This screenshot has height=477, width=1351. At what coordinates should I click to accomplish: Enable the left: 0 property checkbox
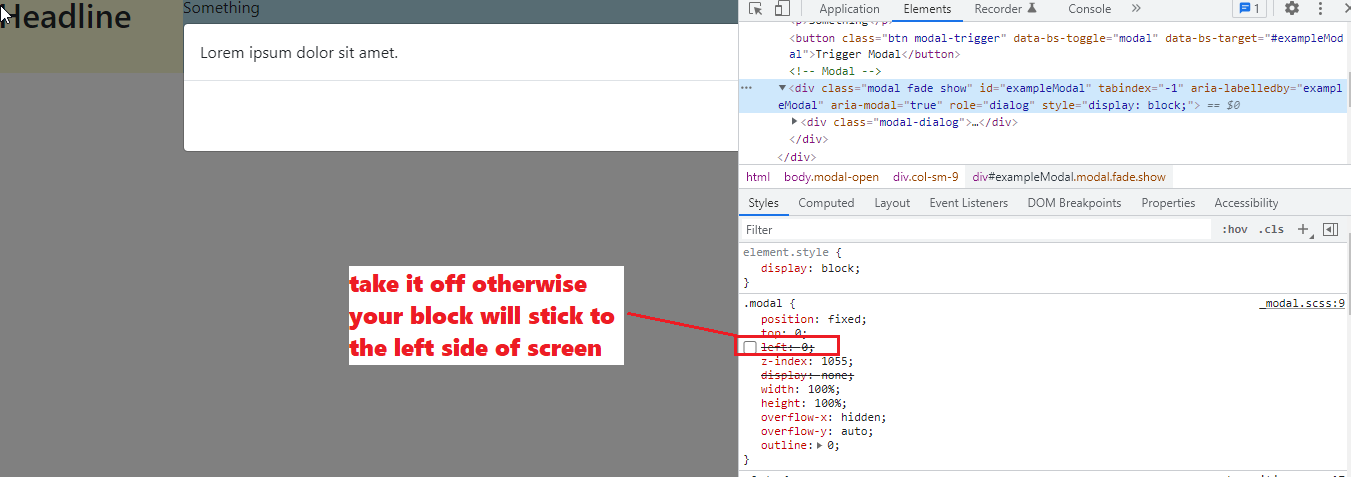[x=750, y=347]
